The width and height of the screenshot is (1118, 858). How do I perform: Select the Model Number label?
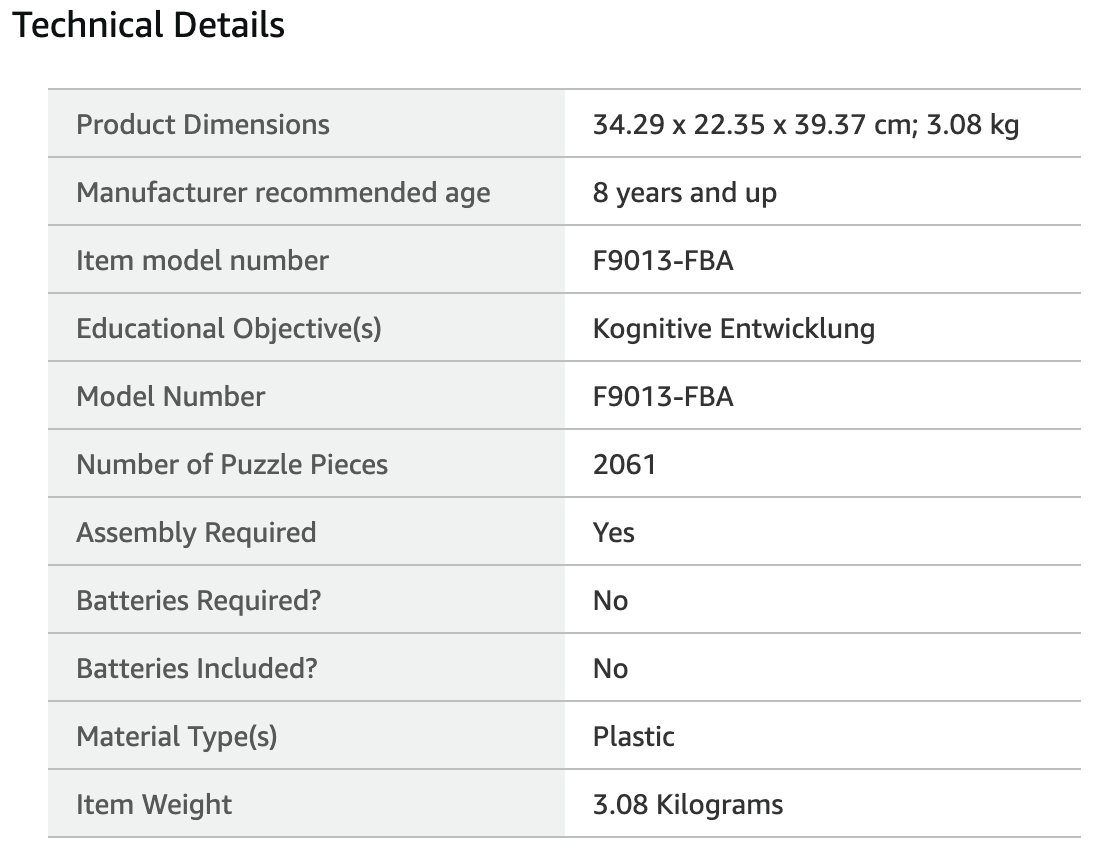click(170, 397)
